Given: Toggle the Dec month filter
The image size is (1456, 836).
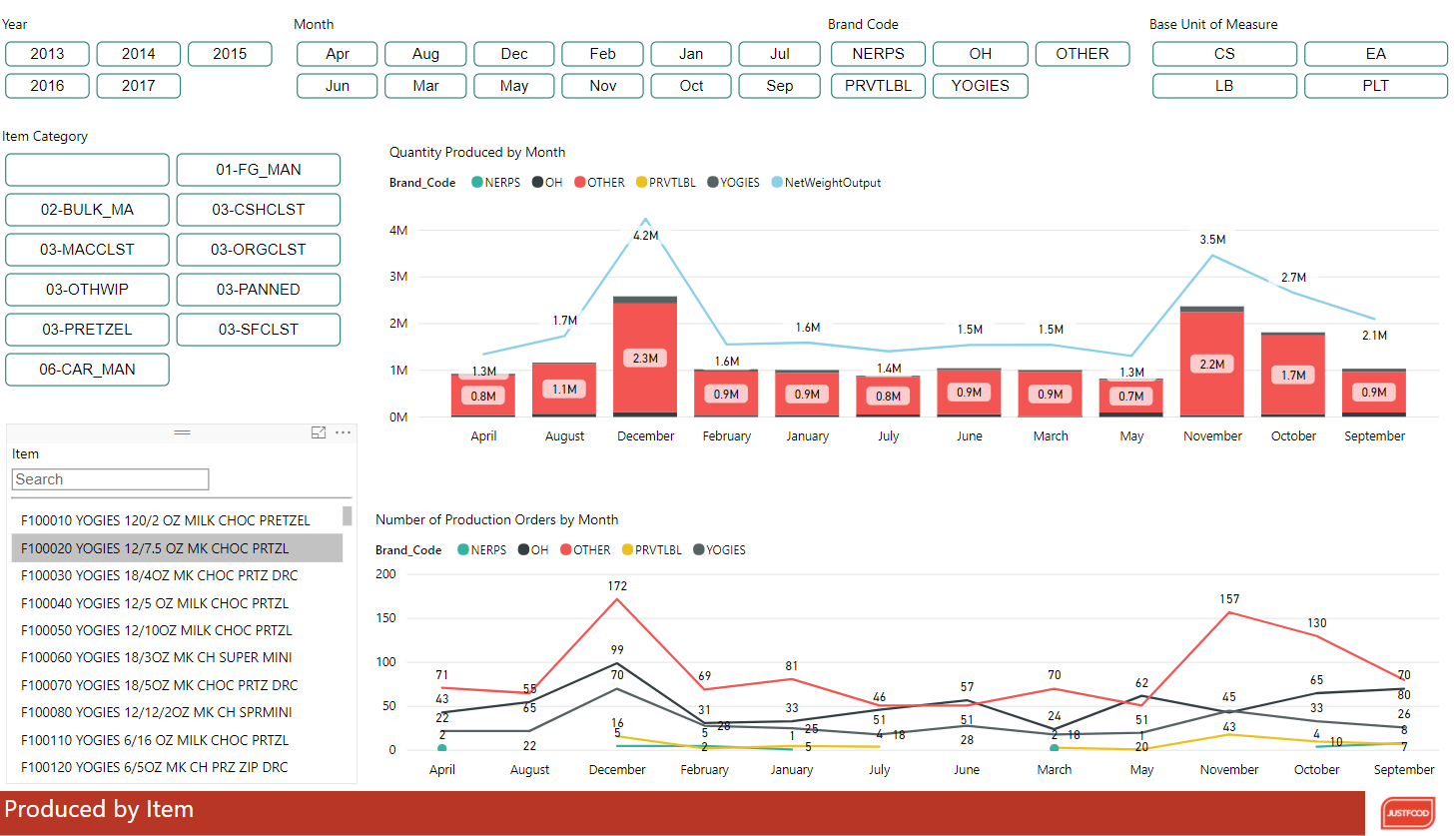Looking at the screenshot, I should (x=514, y=54).
